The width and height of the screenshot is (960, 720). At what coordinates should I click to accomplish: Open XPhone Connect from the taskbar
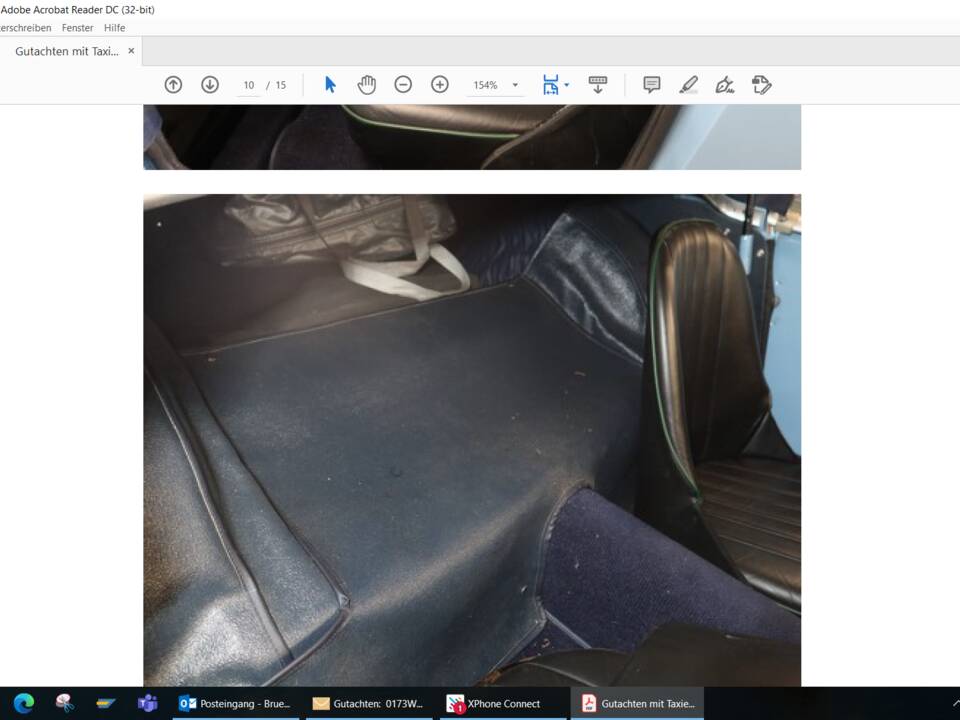pos(496,703)
